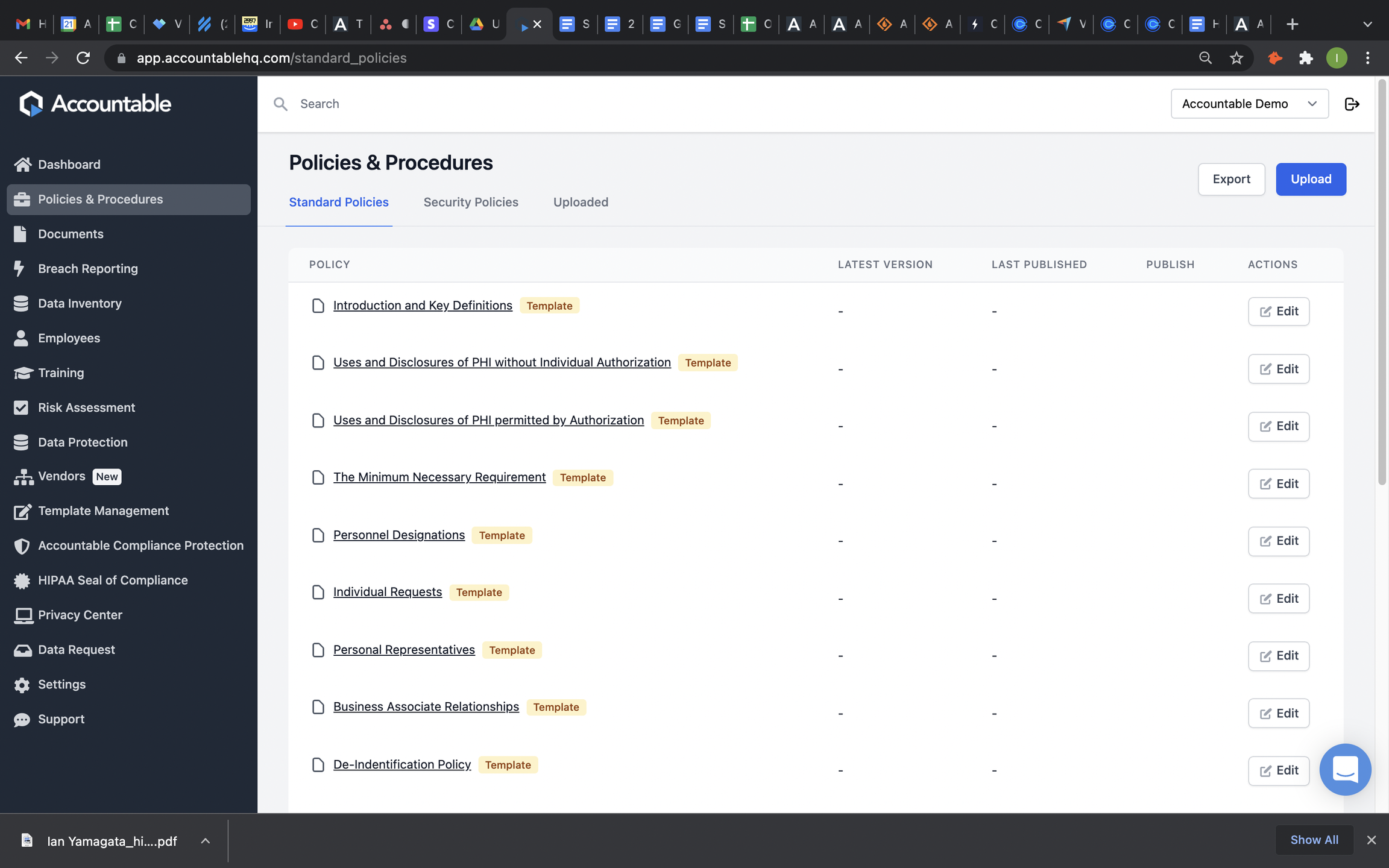Open the Training sidebar menu item
Image resolution: width=1389 pixels, height=868 pixels.
[128, 373]
